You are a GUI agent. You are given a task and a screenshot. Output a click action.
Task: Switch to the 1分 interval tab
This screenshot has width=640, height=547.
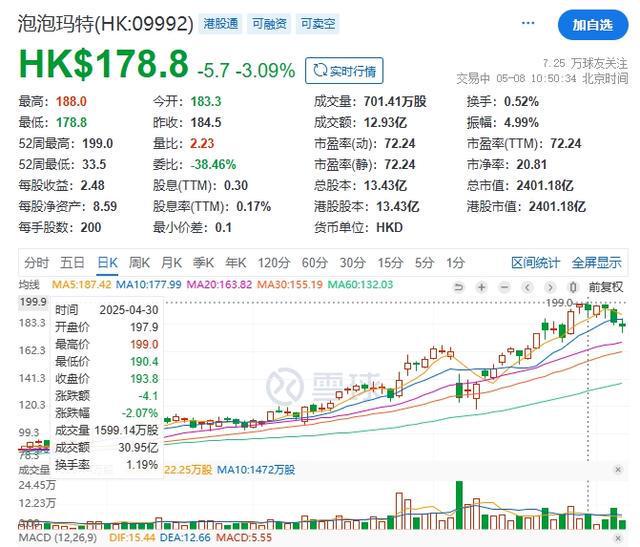(x=455, y=262)
